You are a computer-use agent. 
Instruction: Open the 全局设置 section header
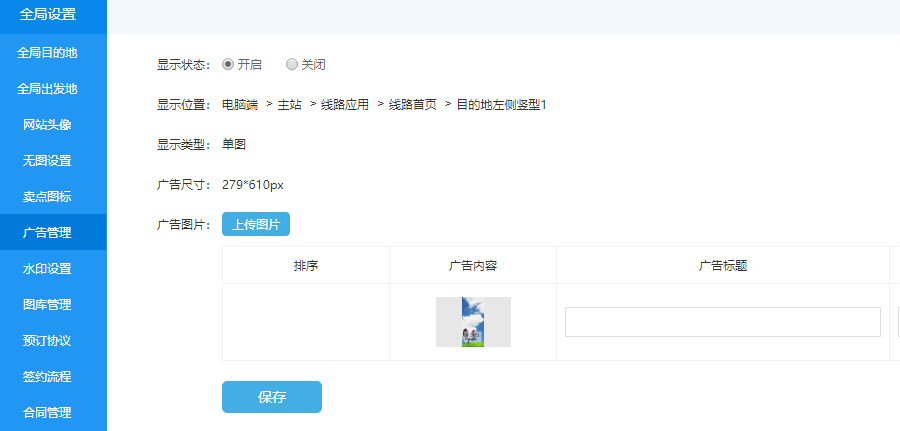[x=48, y=15]
